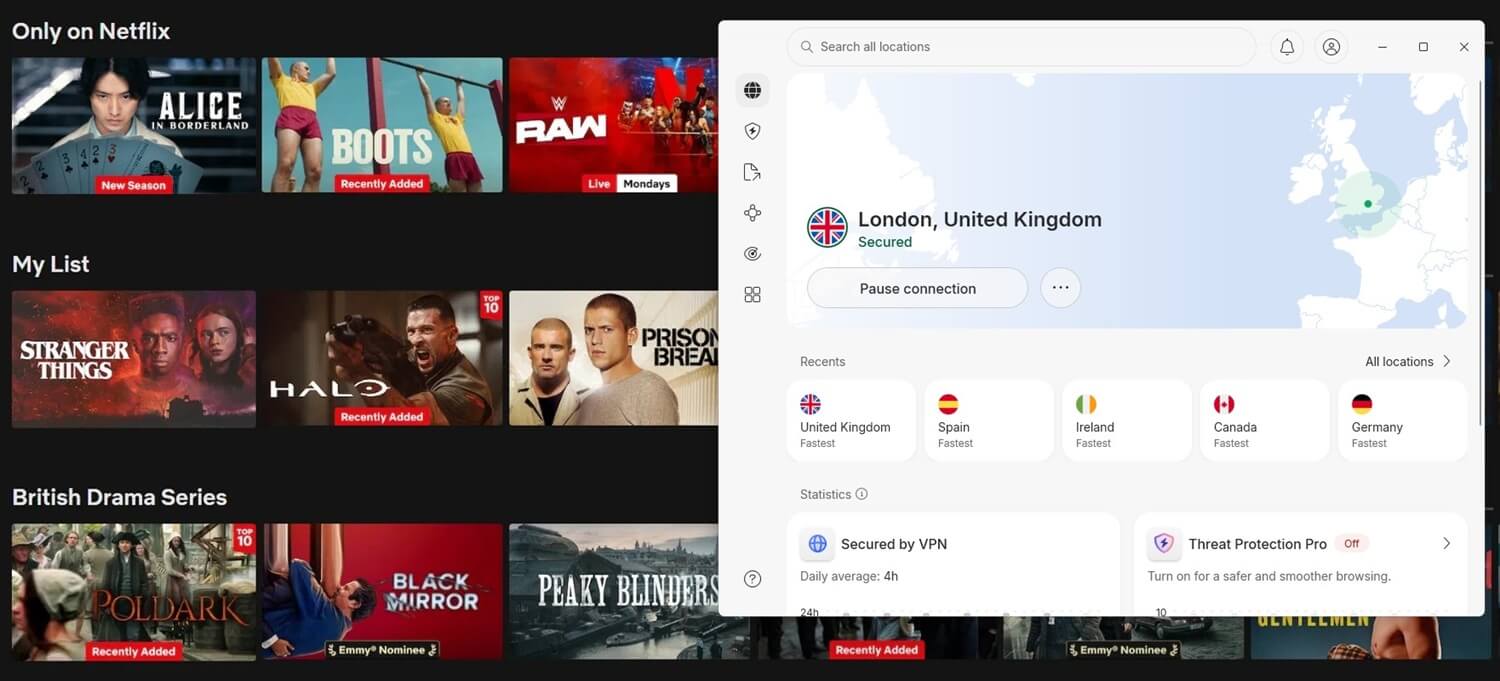The image size is (1500, 681).
Task: Connect to Germany recent location
Action: (x=1403, y=420)
